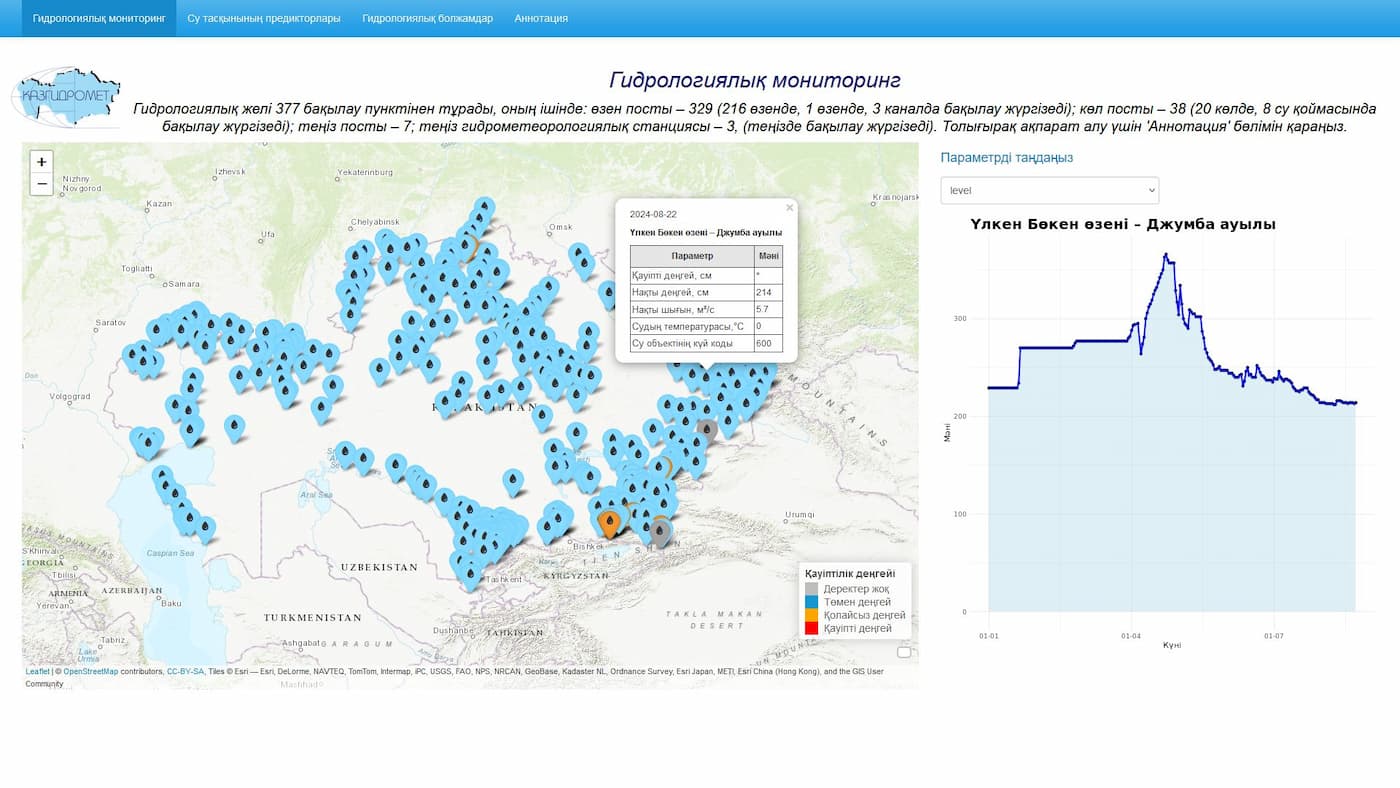Click the grey Деректер жоқ legend swatch
This screenshot has width=1400, height=788.
click(x=811, y=589)
